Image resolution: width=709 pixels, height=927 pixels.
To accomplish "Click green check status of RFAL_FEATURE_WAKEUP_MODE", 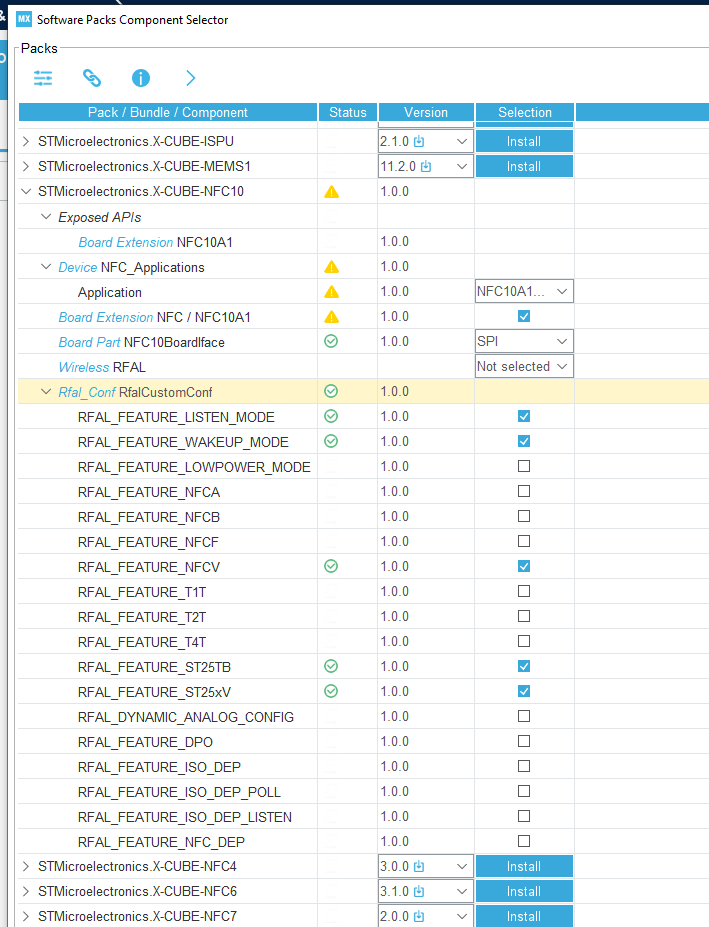I will click(x=331, y=441).
